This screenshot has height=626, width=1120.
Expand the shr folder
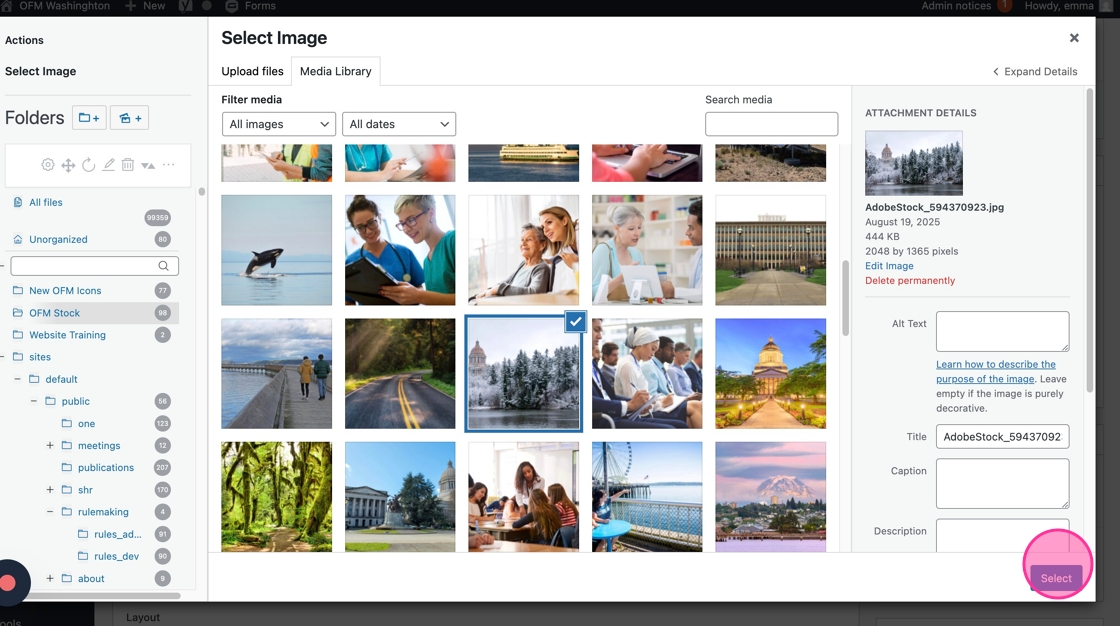pyautogui.click(x=50, y=490)
